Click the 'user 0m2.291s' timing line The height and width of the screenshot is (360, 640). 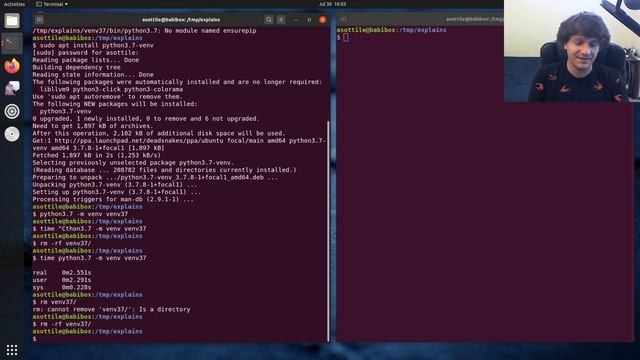62,280
